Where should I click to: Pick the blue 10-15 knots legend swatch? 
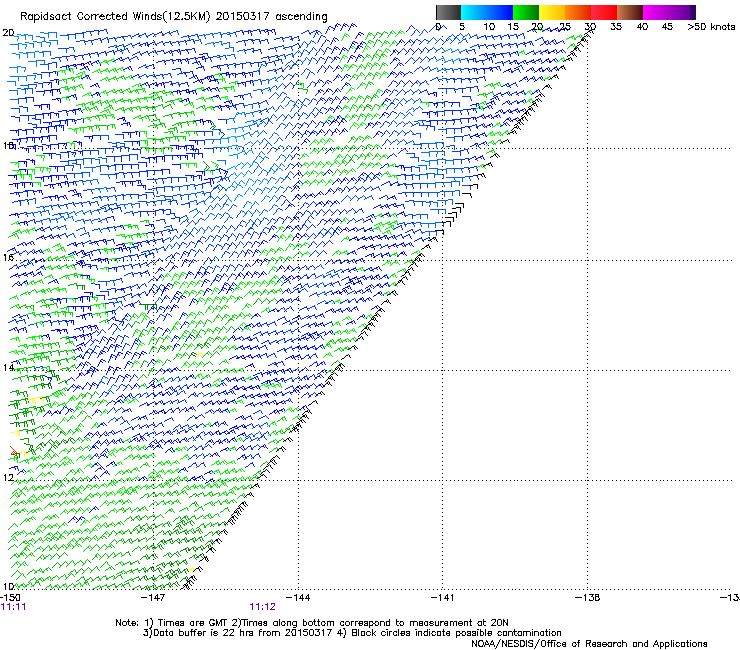pos(500,12)
